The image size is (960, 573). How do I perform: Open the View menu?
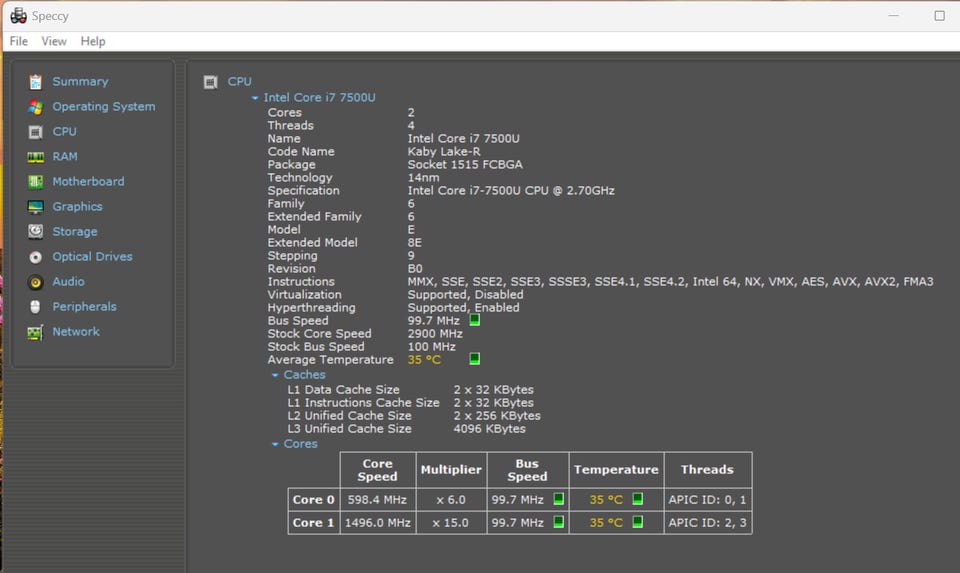pos(54,41)
